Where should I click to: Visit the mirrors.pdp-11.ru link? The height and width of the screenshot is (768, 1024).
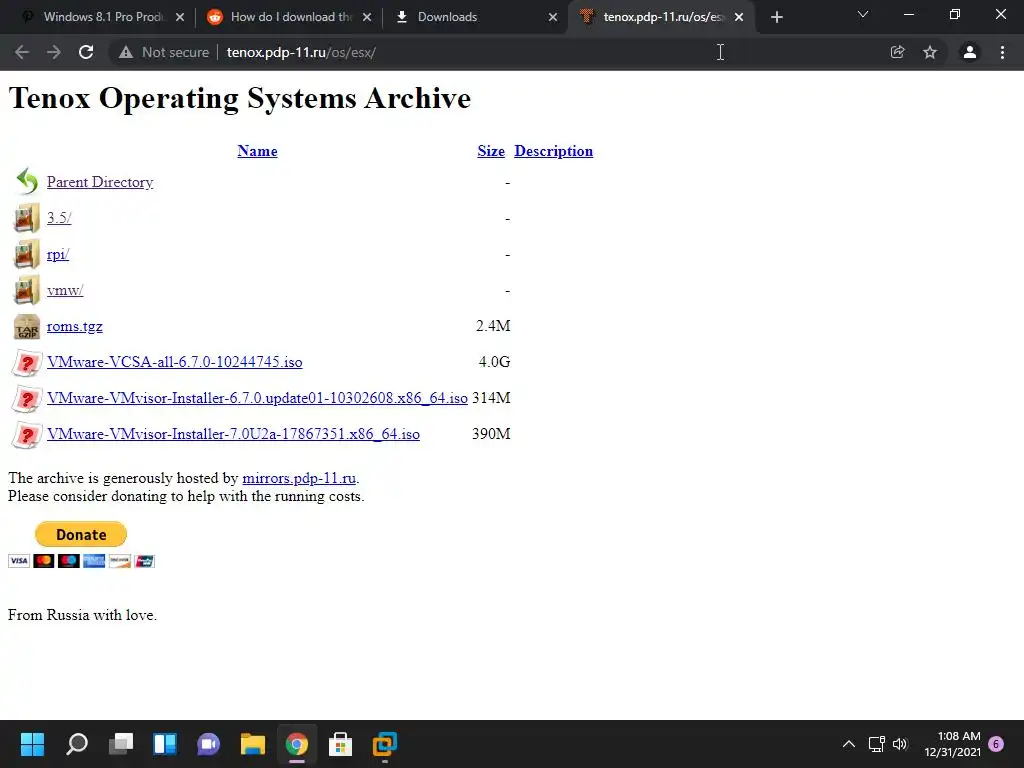click(299, 478)
